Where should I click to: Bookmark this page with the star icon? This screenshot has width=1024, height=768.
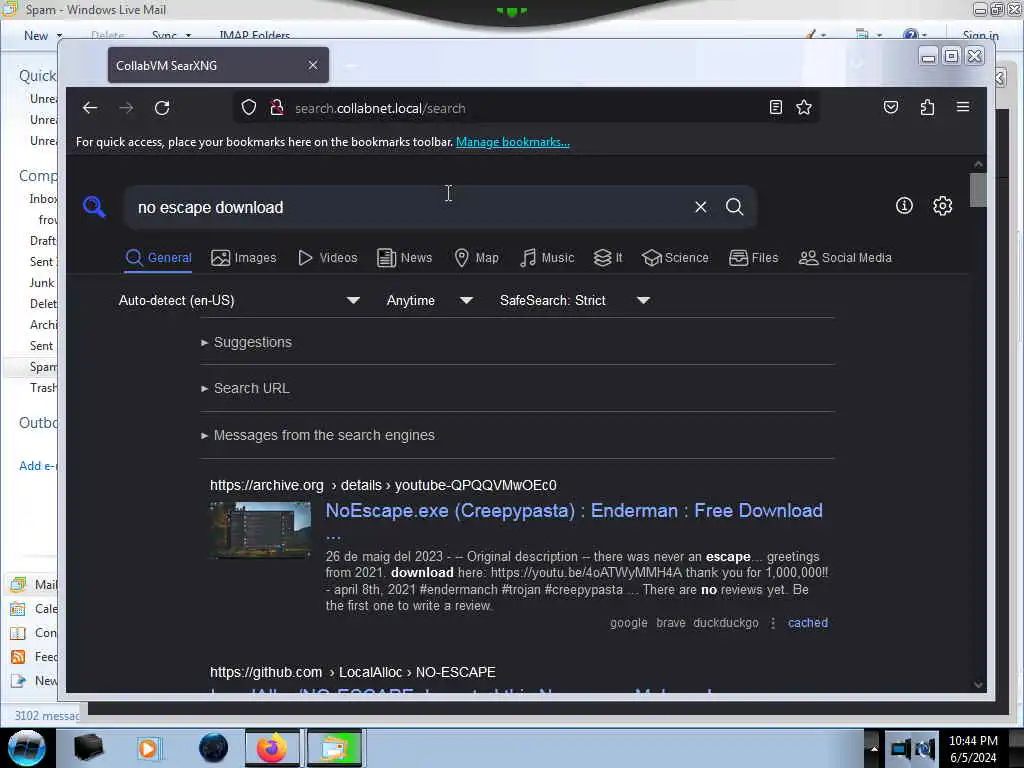click(x=804, y=108)
